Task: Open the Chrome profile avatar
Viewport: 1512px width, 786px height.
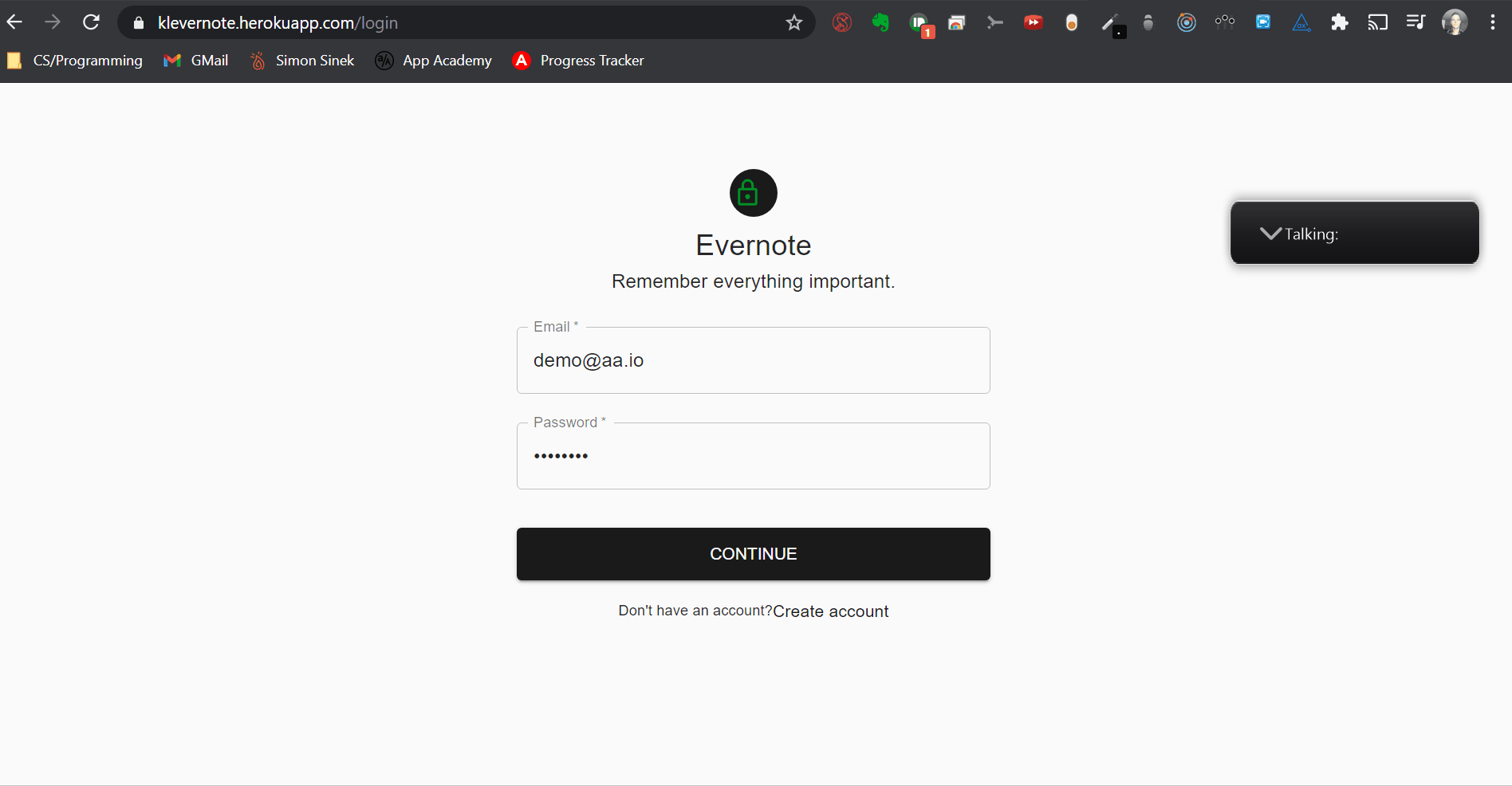Action: [x=1454, y=22]
